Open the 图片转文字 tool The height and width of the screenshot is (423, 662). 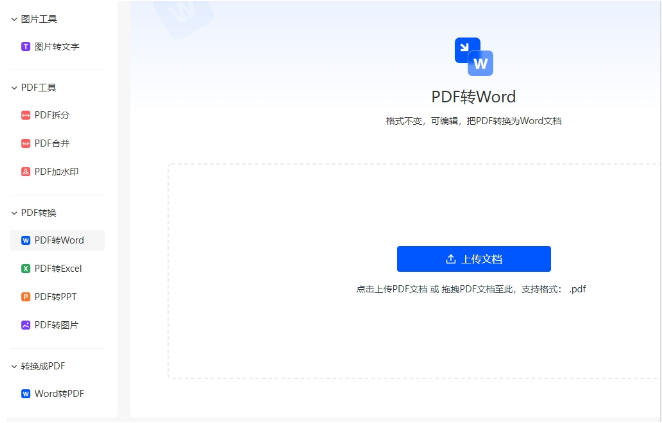pos(57,46)
